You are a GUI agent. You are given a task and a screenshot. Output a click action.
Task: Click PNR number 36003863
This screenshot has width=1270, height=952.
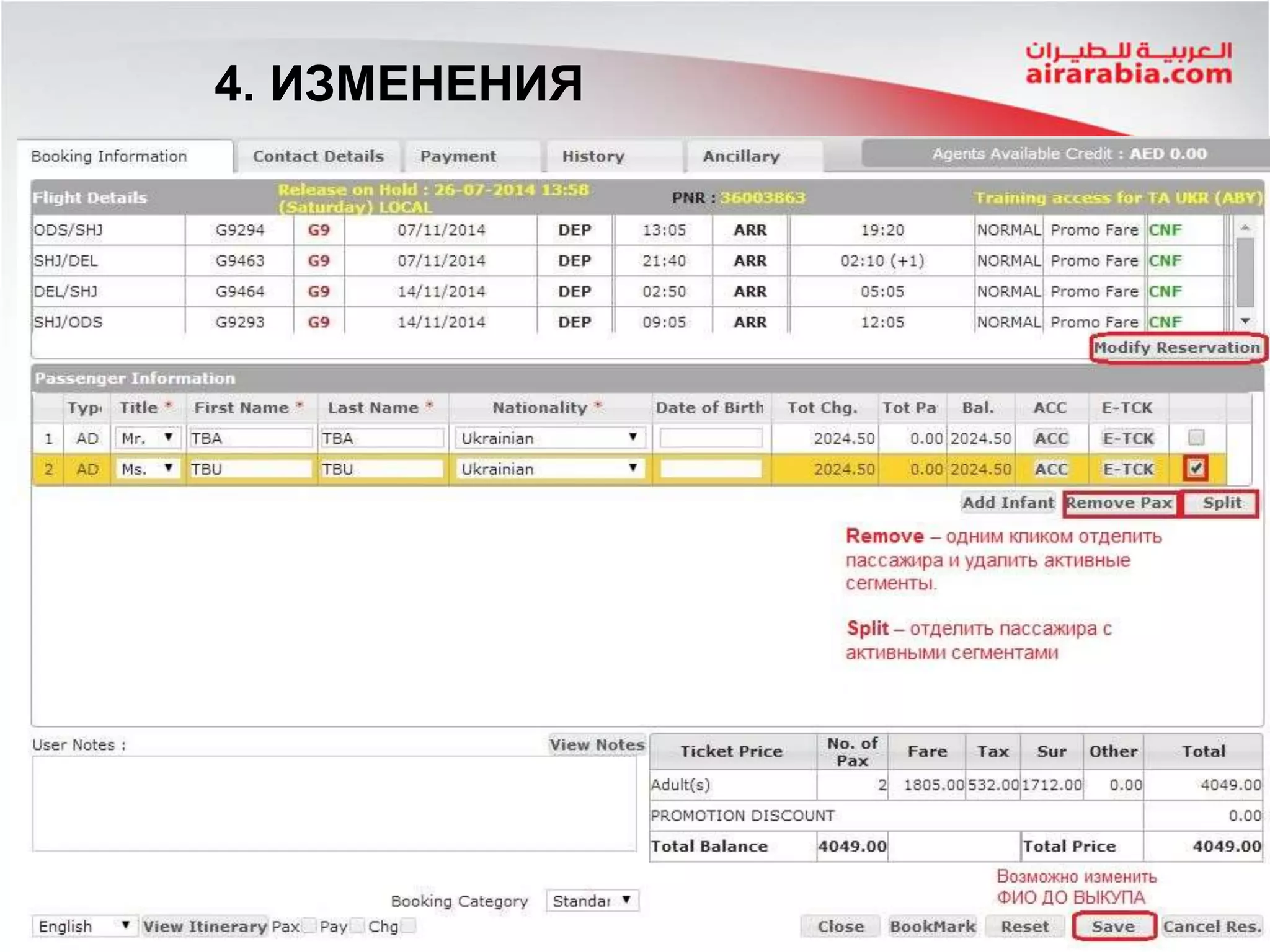click(x=763, y=198)
